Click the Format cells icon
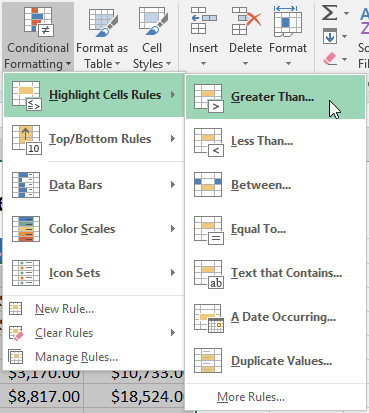Viewport: 369px width, 413px height. point(287,21)
